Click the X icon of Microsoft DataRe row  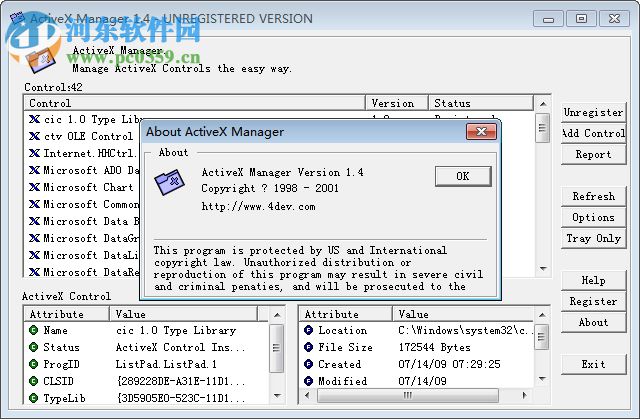coord(35,272)
